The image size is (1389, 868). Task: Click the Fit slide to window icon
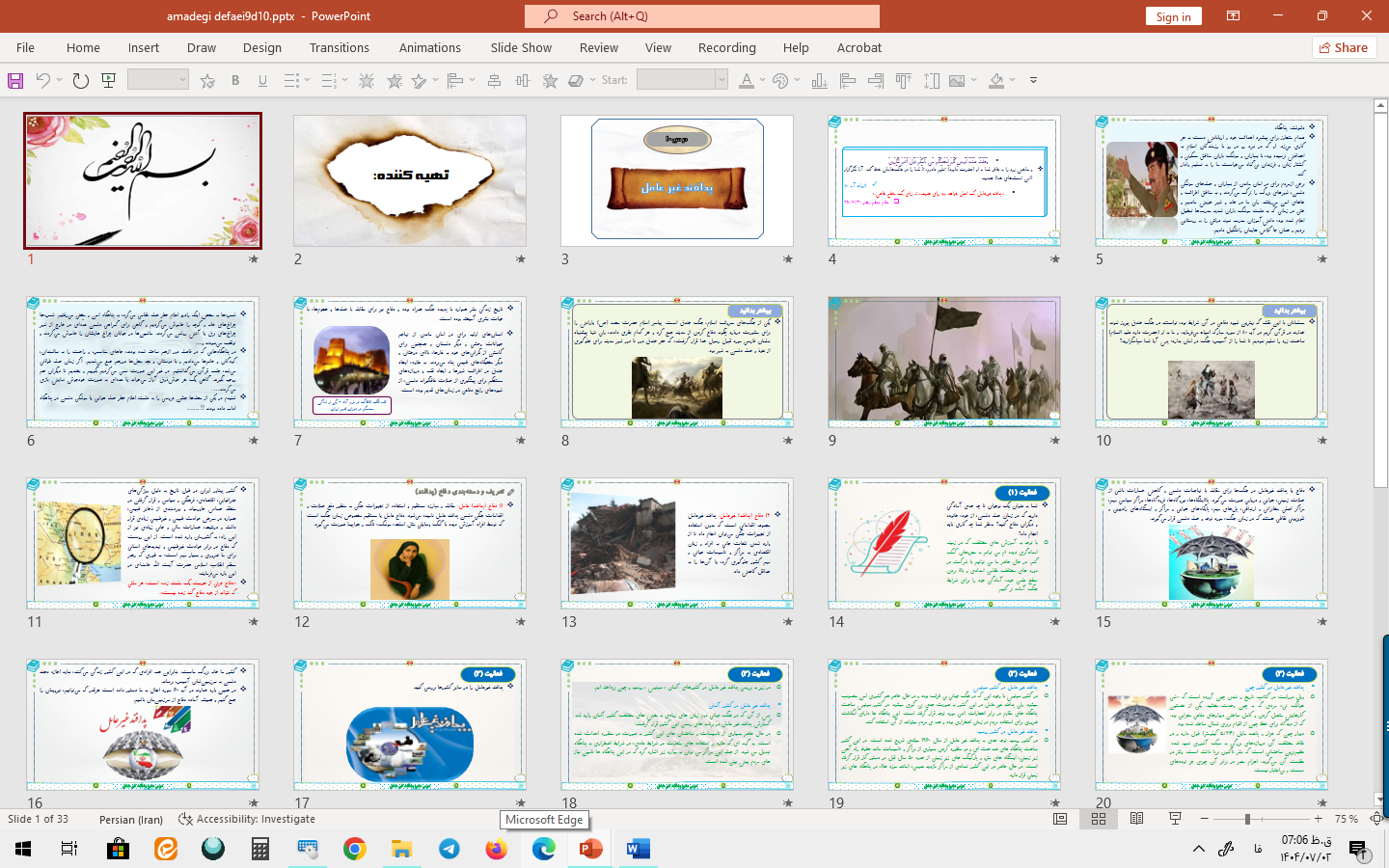(x=1376, y=819)
